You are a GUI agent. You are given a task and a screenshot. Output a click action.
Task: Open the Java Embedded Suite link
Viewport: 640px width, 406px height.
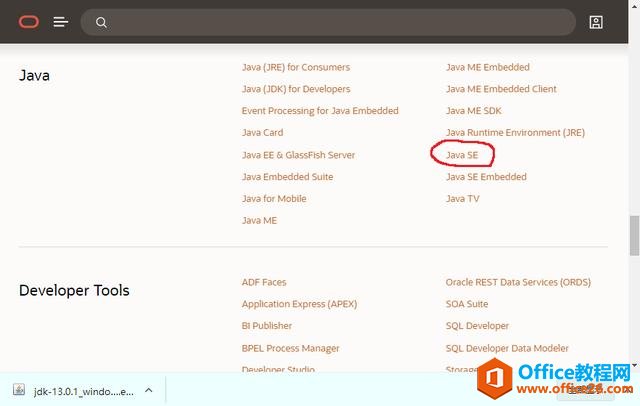(x=287, y=177)
